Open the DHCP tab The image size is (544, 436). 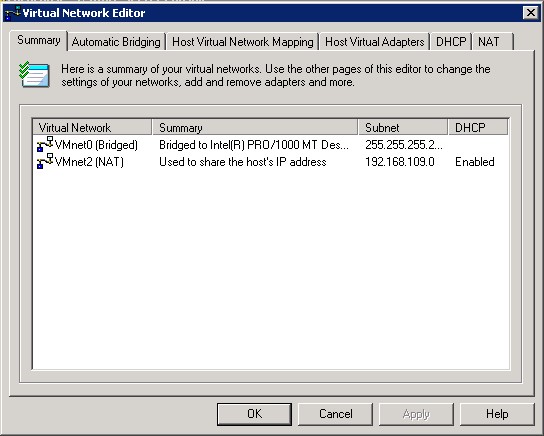(451, 42)
